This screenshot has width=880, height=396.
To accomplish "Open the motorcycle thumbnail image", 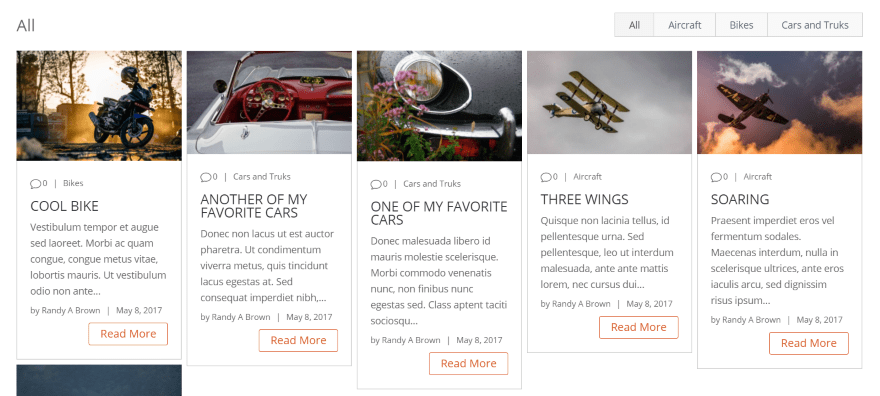I will click(x=99, y=106).
